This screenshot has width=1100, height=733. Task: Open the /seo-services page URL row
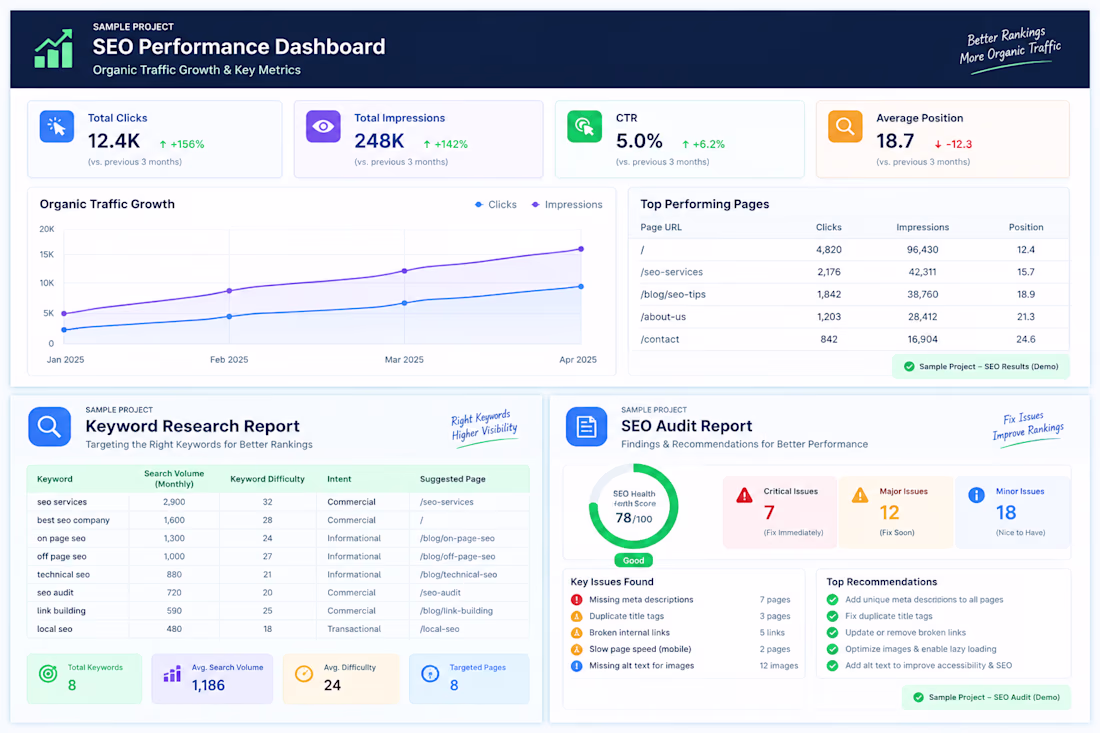pyautogui.click(x=849, y=272)
